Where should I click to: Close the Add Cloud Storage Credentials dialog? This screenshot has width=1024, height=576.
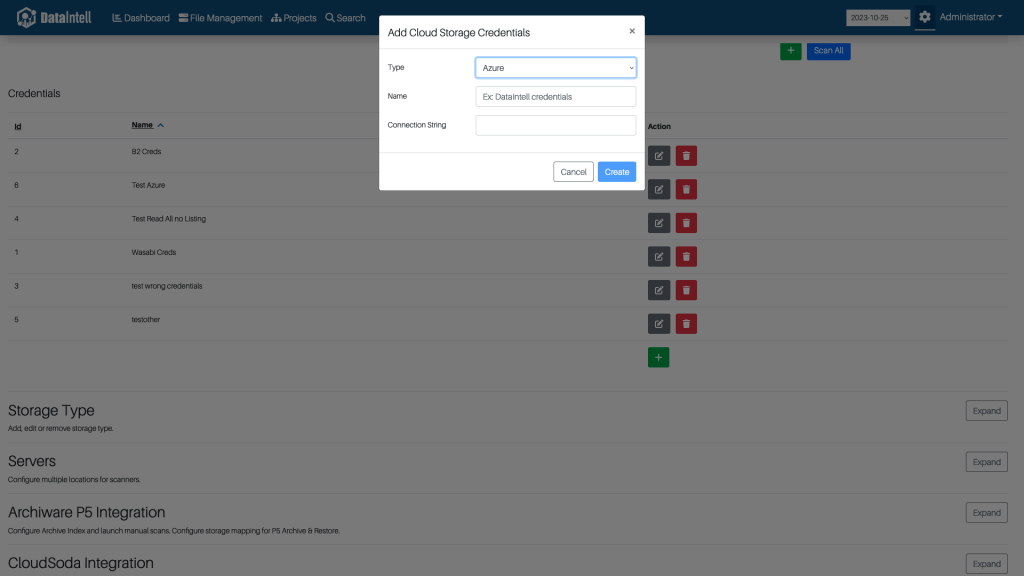click(x=632, y=31)
